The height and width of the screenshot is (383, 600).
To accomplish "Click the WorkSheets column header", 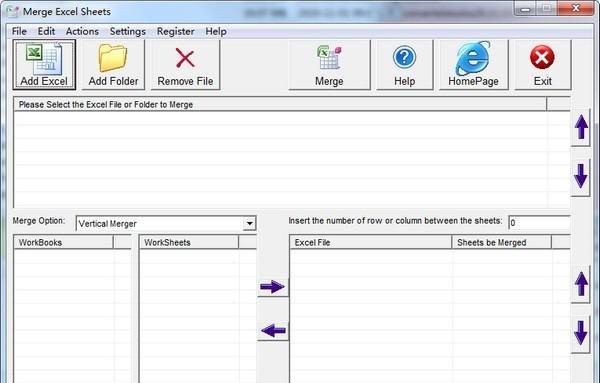I will (189, 242).
